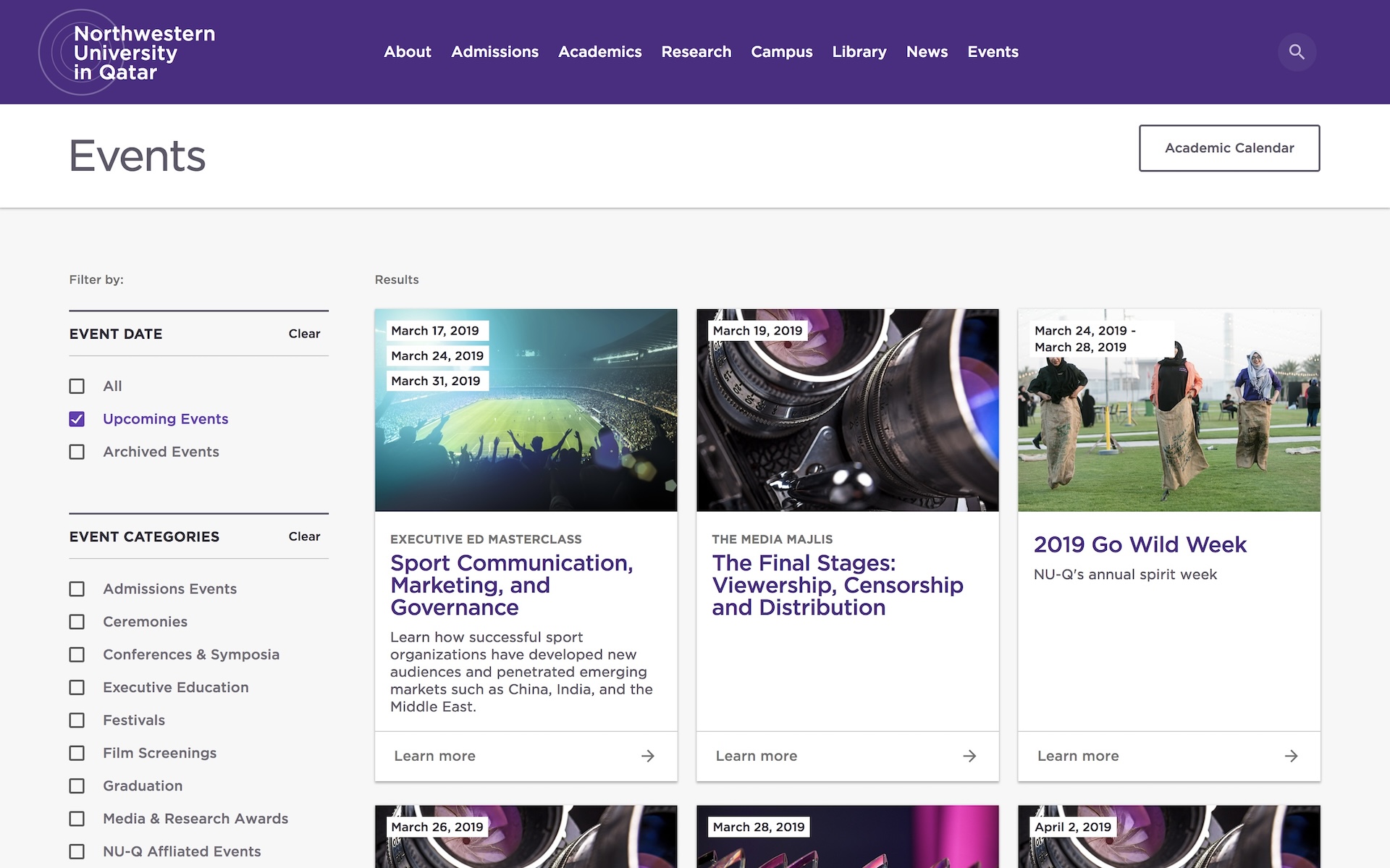The image size is (1390, 868).
Task: Enable the Film Screenings filter
Action: click(77, 753)
